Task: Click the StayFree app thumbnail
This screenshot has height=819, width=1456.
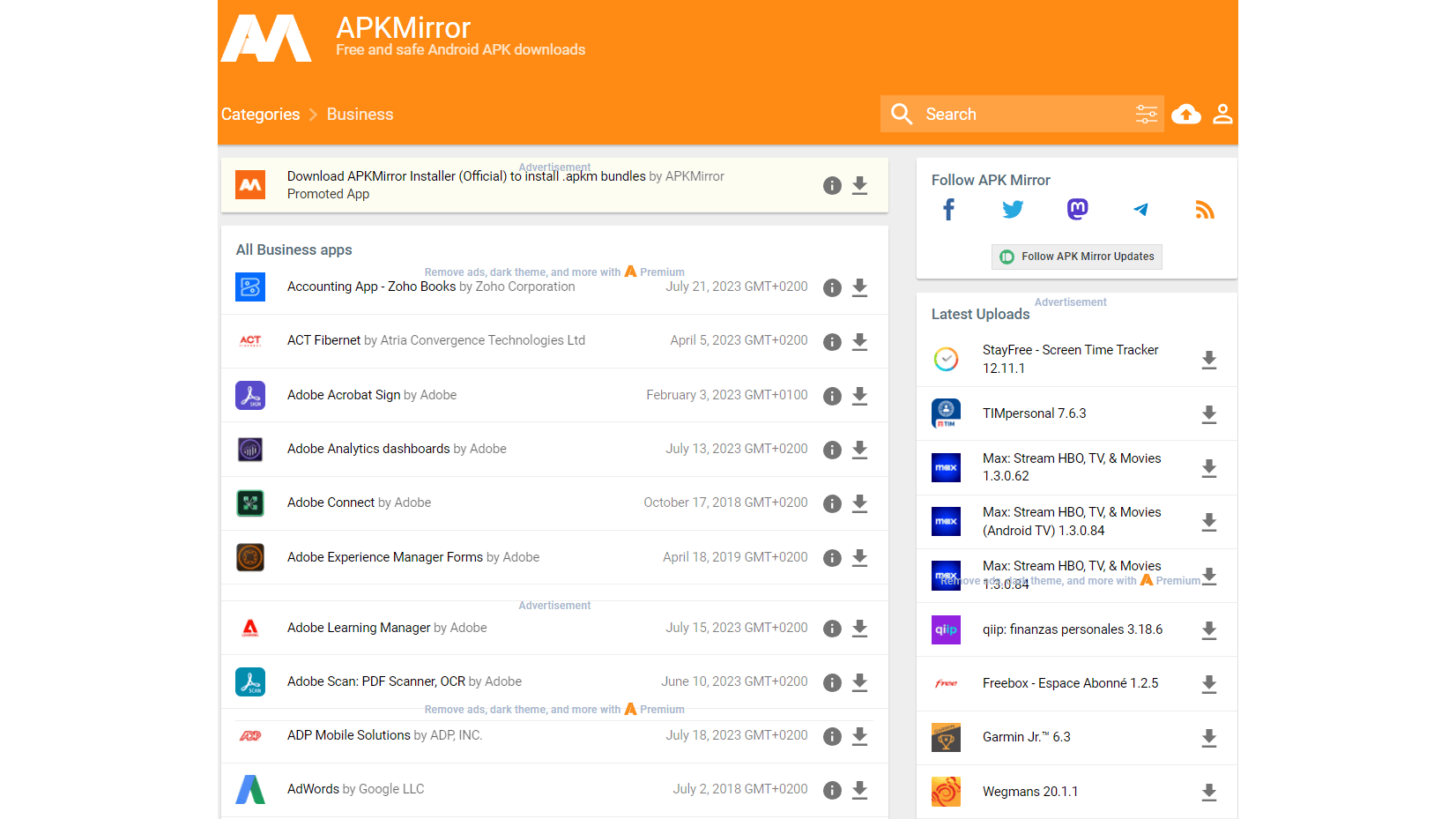Action: 946,360
